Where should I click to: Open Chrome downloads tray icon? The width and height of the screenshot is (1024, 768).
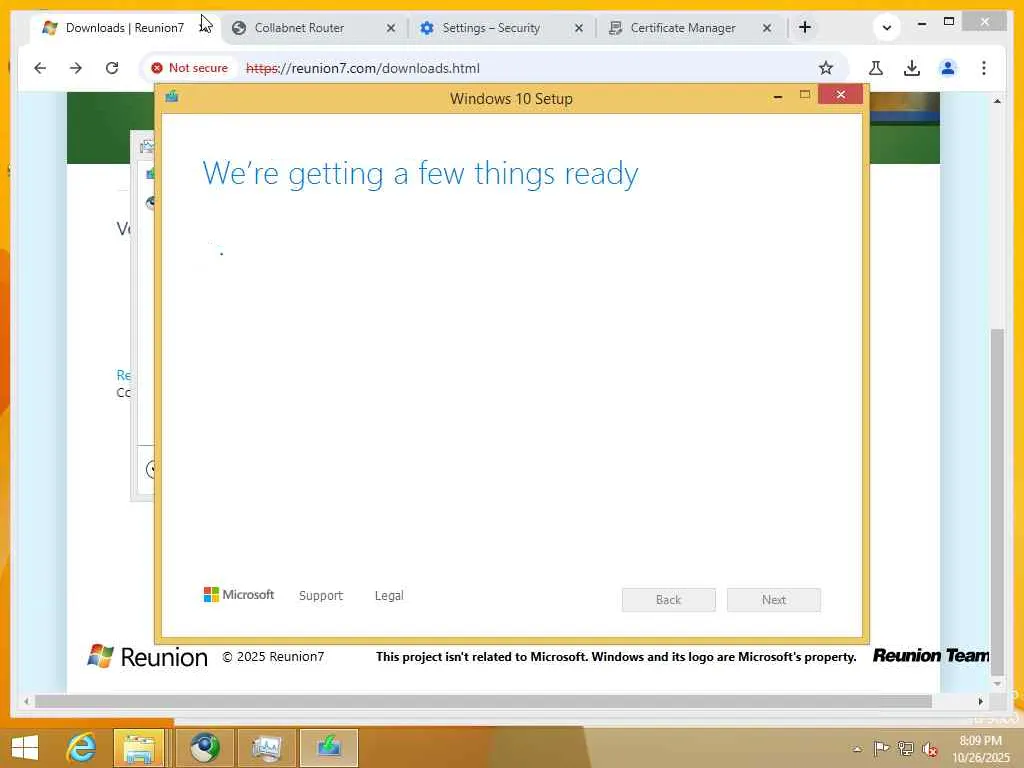tap(912, 68)
